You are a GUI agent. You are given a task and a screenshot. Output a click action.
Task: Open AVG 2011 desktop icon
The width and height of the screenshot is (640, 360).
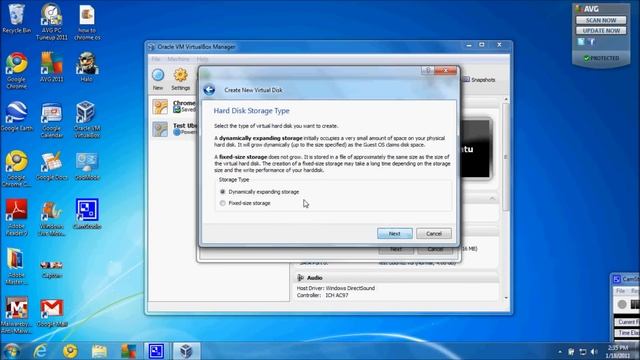point(51,67)
